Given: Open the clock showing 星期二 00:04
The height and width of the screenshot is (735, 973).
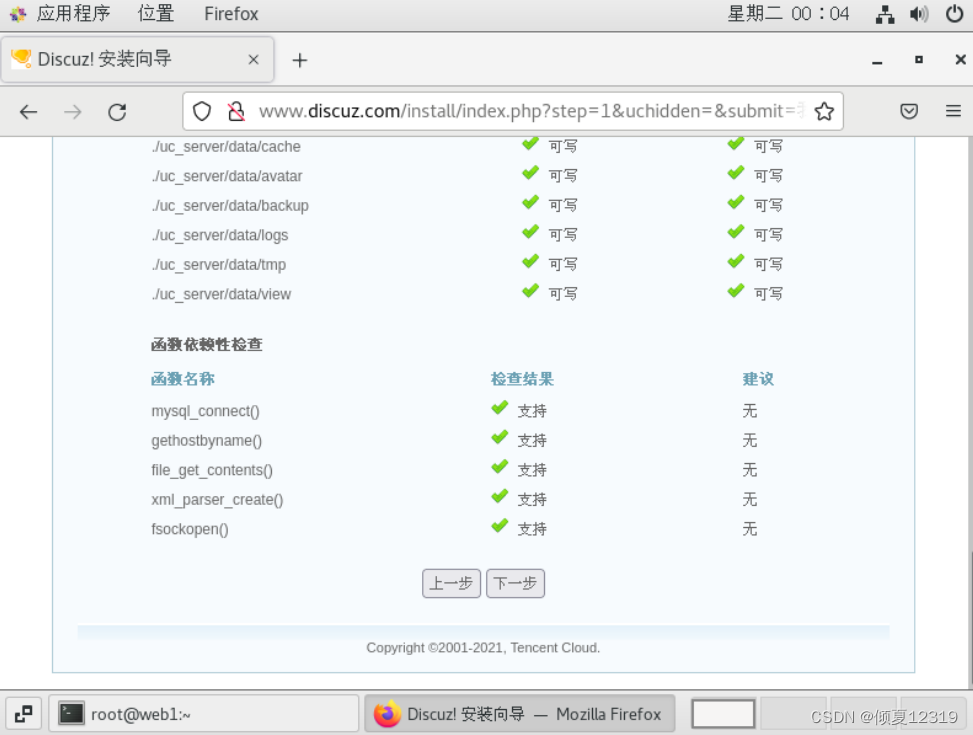Looking at the screenshot, I should [x=788, y=13].
